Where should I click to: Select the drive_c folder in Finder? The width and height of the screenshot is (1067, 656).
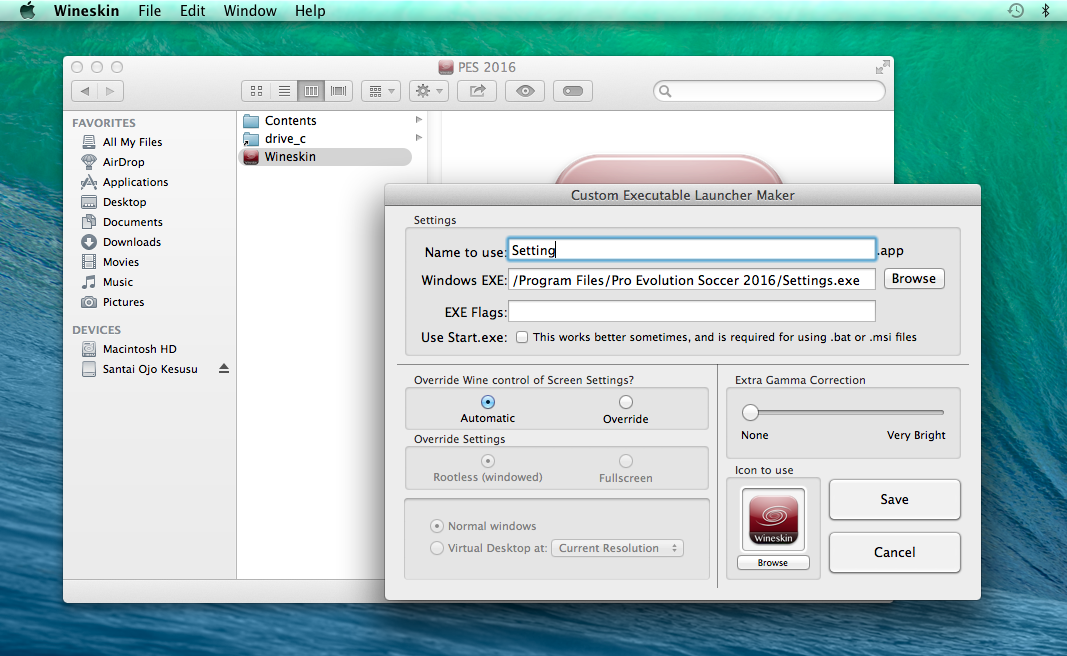[285, 139]
